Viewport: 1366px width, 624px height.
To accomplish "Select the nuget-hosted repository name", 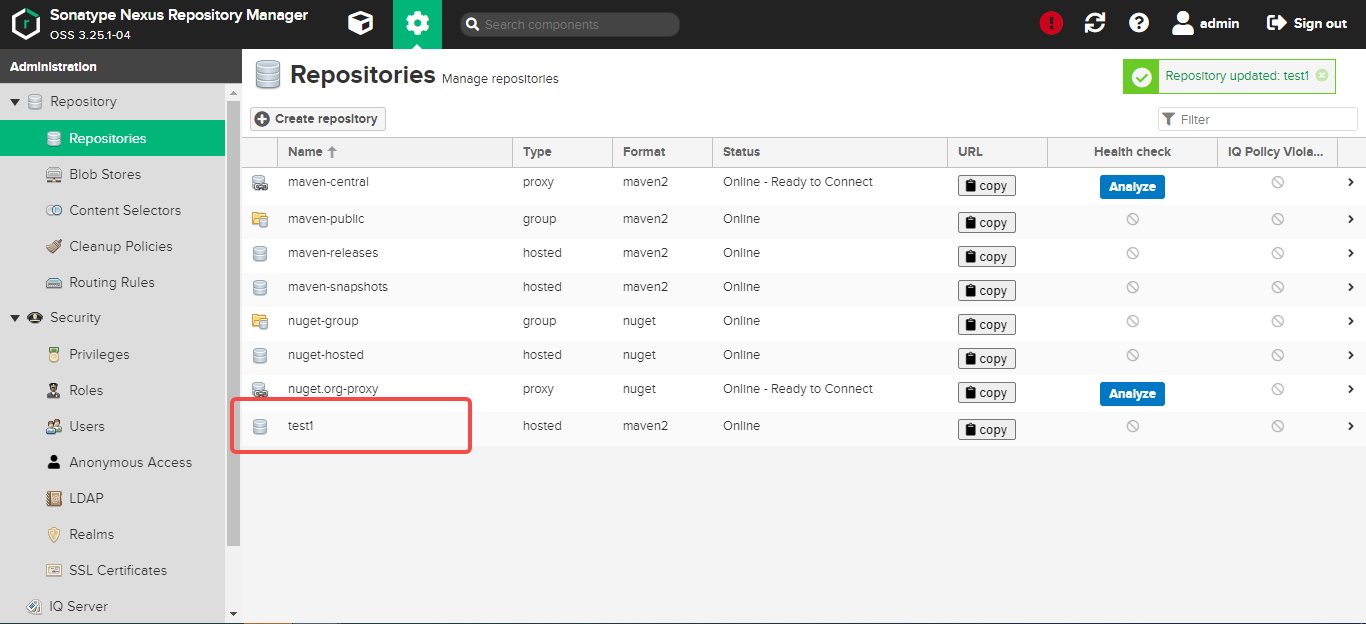I will click(326, 355).
